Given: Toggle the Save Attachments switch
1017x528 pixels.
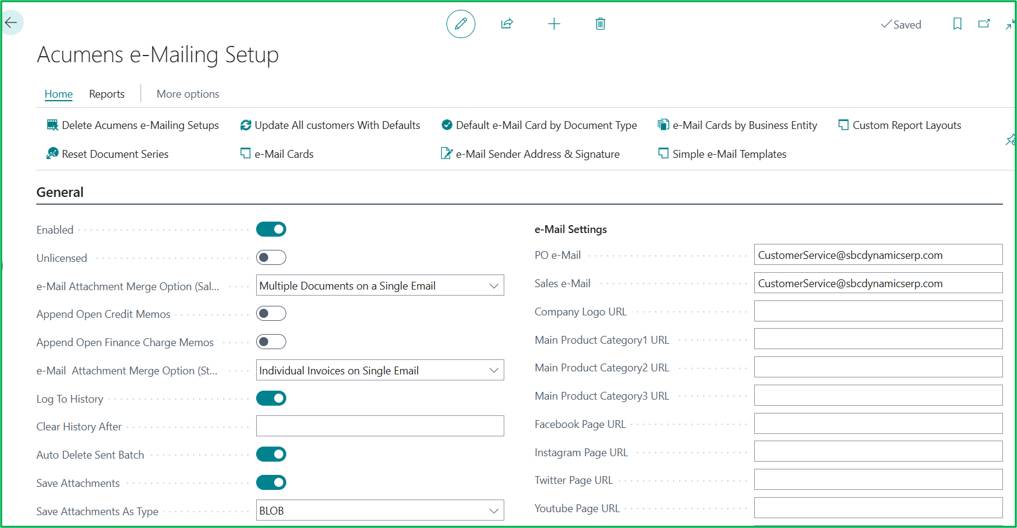Looking at the screenshot, I should pyautogui.click(x=271, y=483).
